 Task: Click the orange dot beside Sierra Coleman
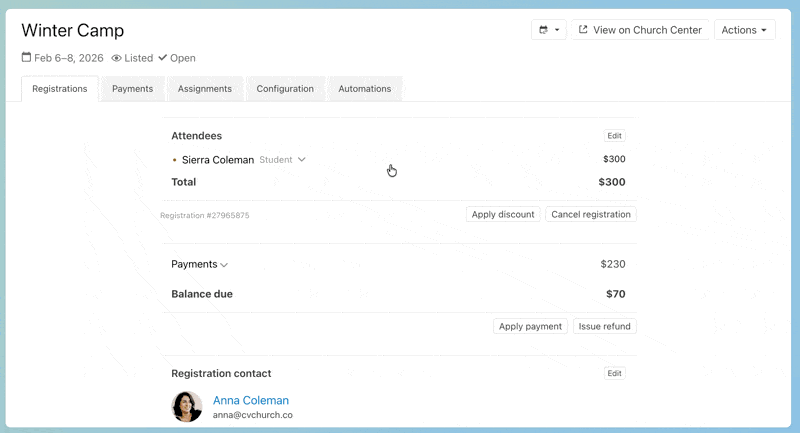tap(174, 160)
